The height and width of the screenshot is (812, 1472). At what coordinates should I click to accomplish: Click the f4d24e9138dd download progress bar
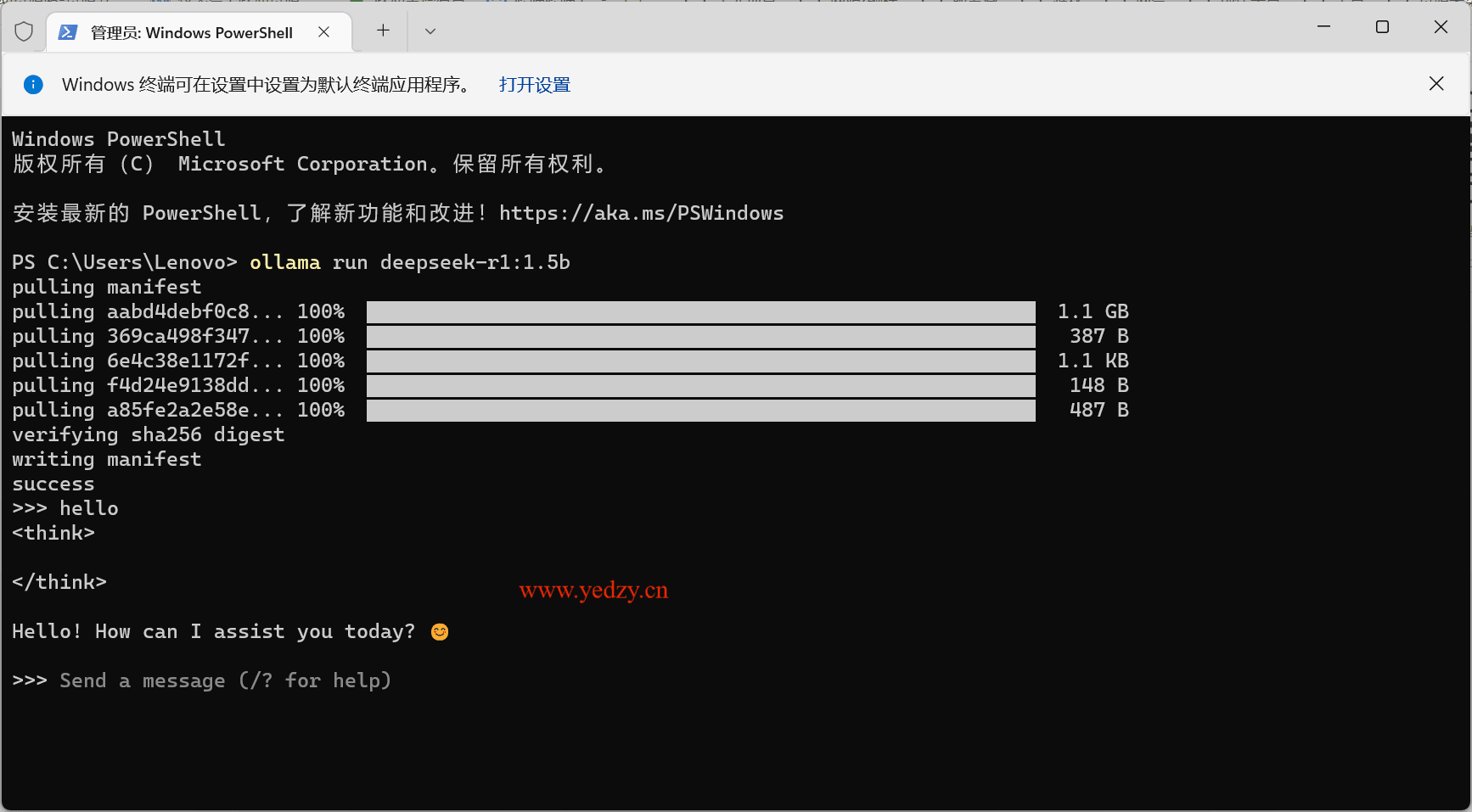[701, 386]
